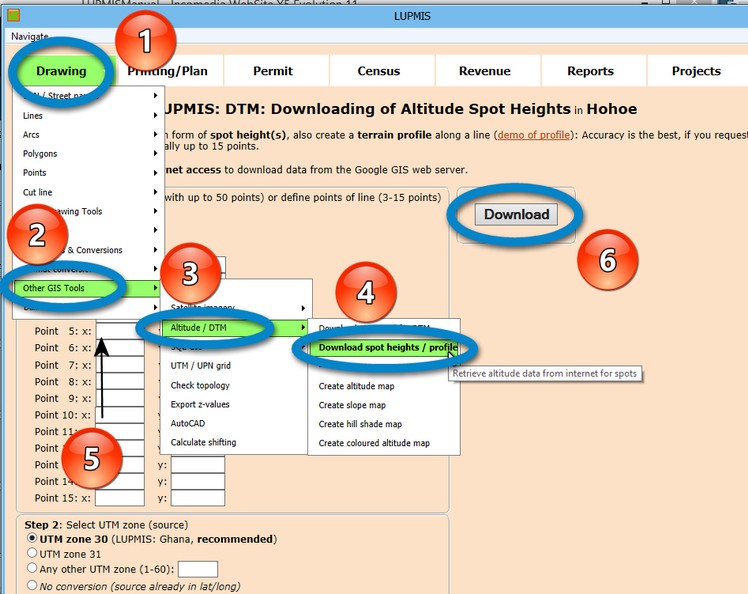Click the other UTM zone number field
The height and width of the screenshot is (594, 748).
click(x=198, y=569)
